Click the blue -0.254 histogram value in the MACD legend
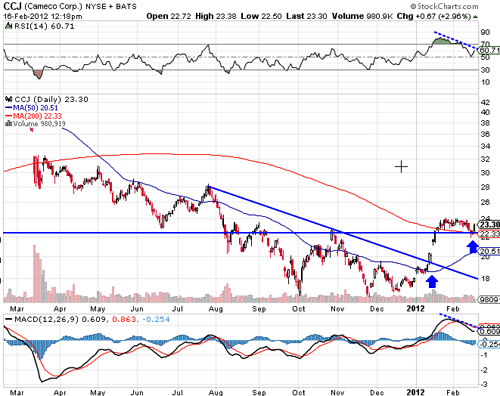Image resolution: width=500 pixels, height=396 pixels. 156,319
